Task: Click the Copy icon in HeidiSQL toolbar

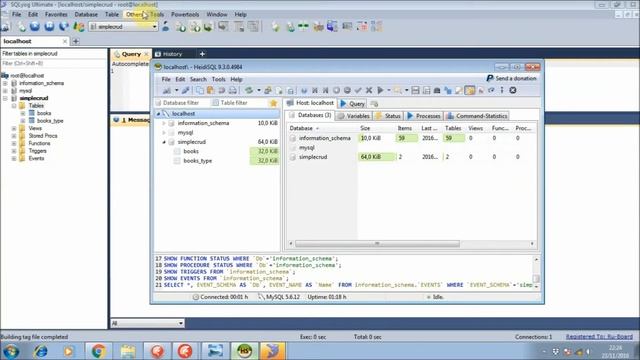Action: (x=200, y=91)
